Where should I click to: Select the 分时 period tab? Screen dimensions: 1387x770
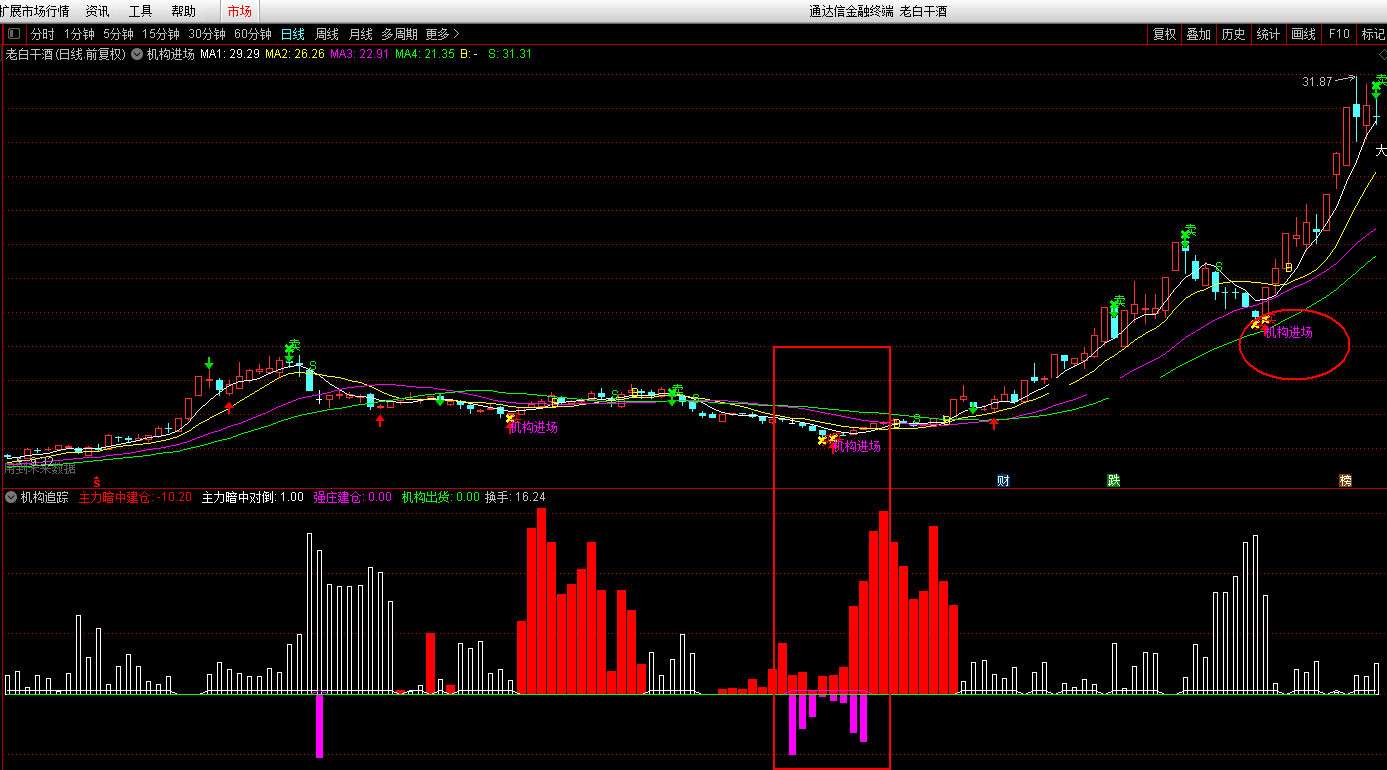point(43,34)
